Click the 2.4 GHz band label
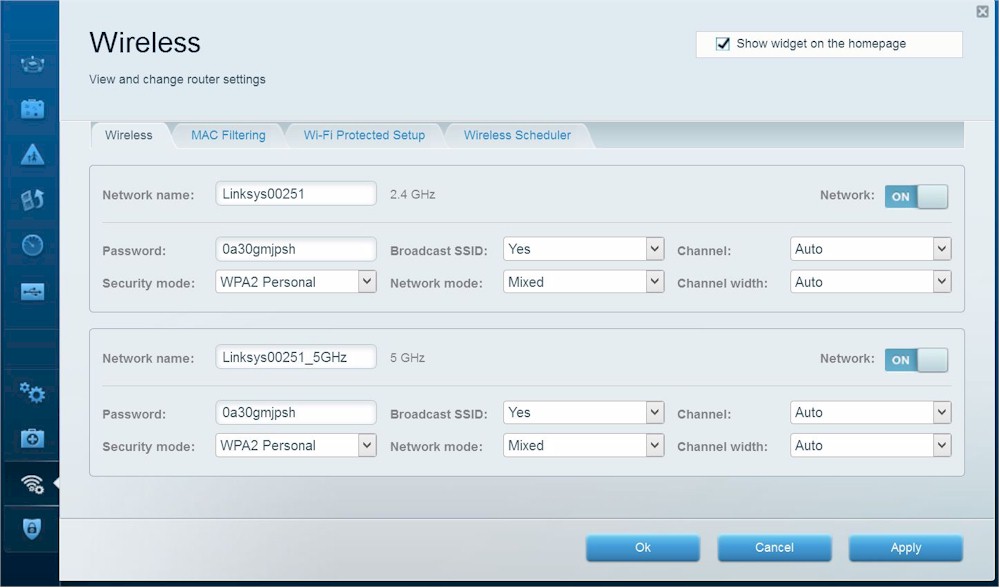The image size is (1000, 588). pos(413,195)
